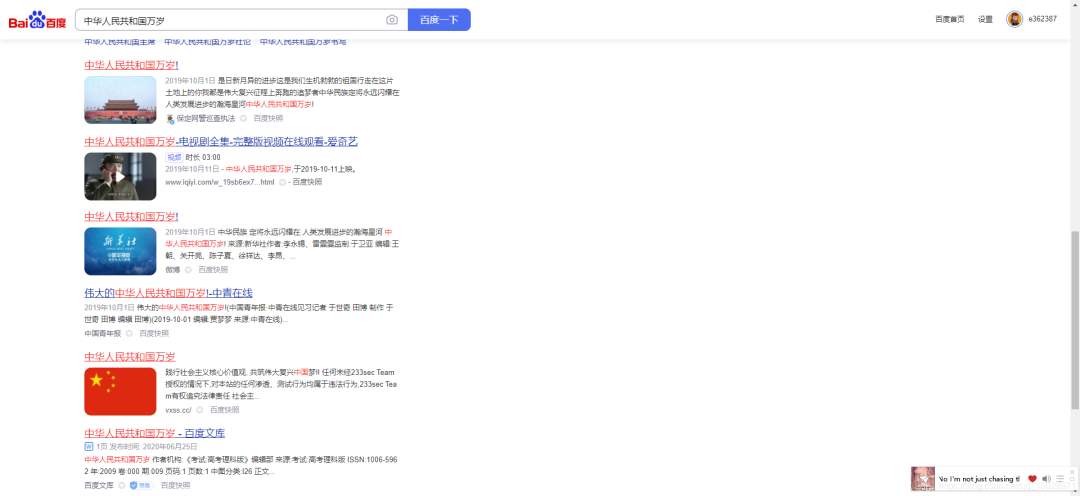Click the Tiananmen gate thumbnail
Image resolution: width=1080 pixels, height=496 pixels.
(121, 100)
